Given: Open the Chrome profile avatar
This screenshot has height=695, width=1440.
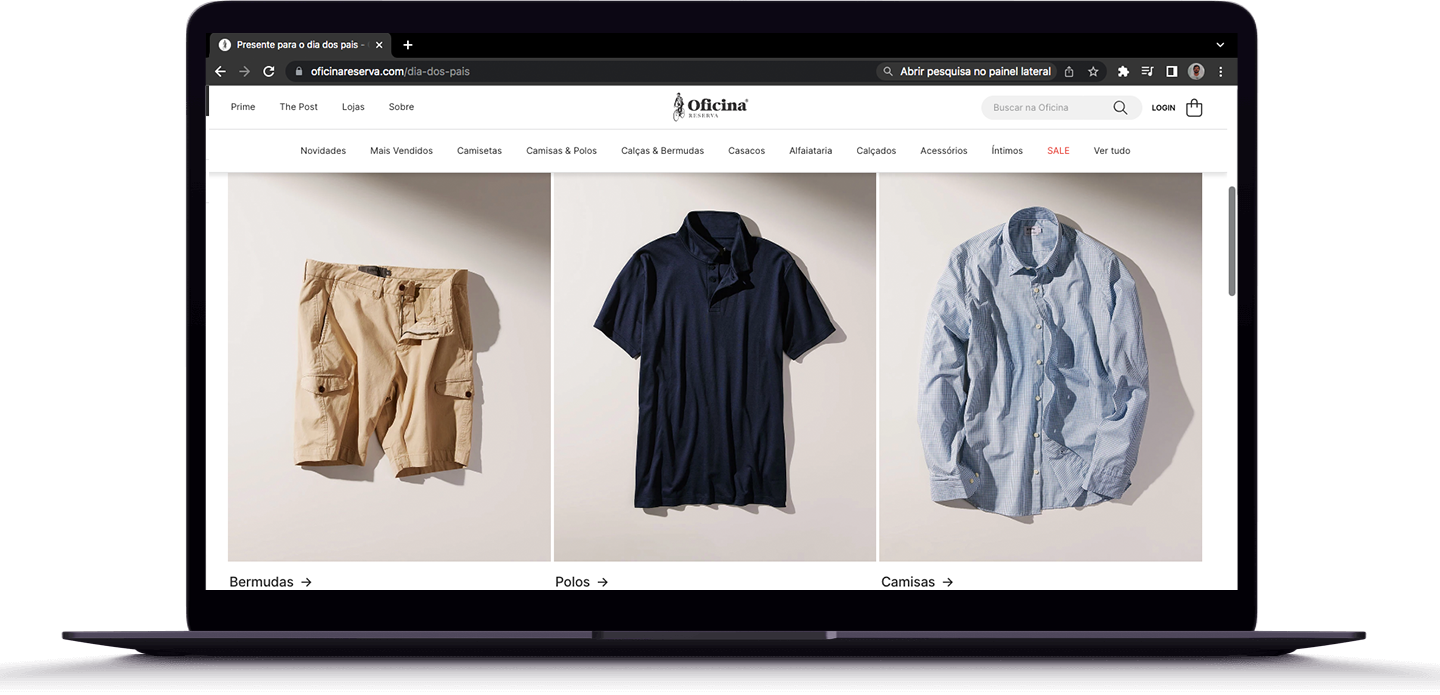Looking at the screenshot, I should pyautogui.click(x=1196, y=72).
